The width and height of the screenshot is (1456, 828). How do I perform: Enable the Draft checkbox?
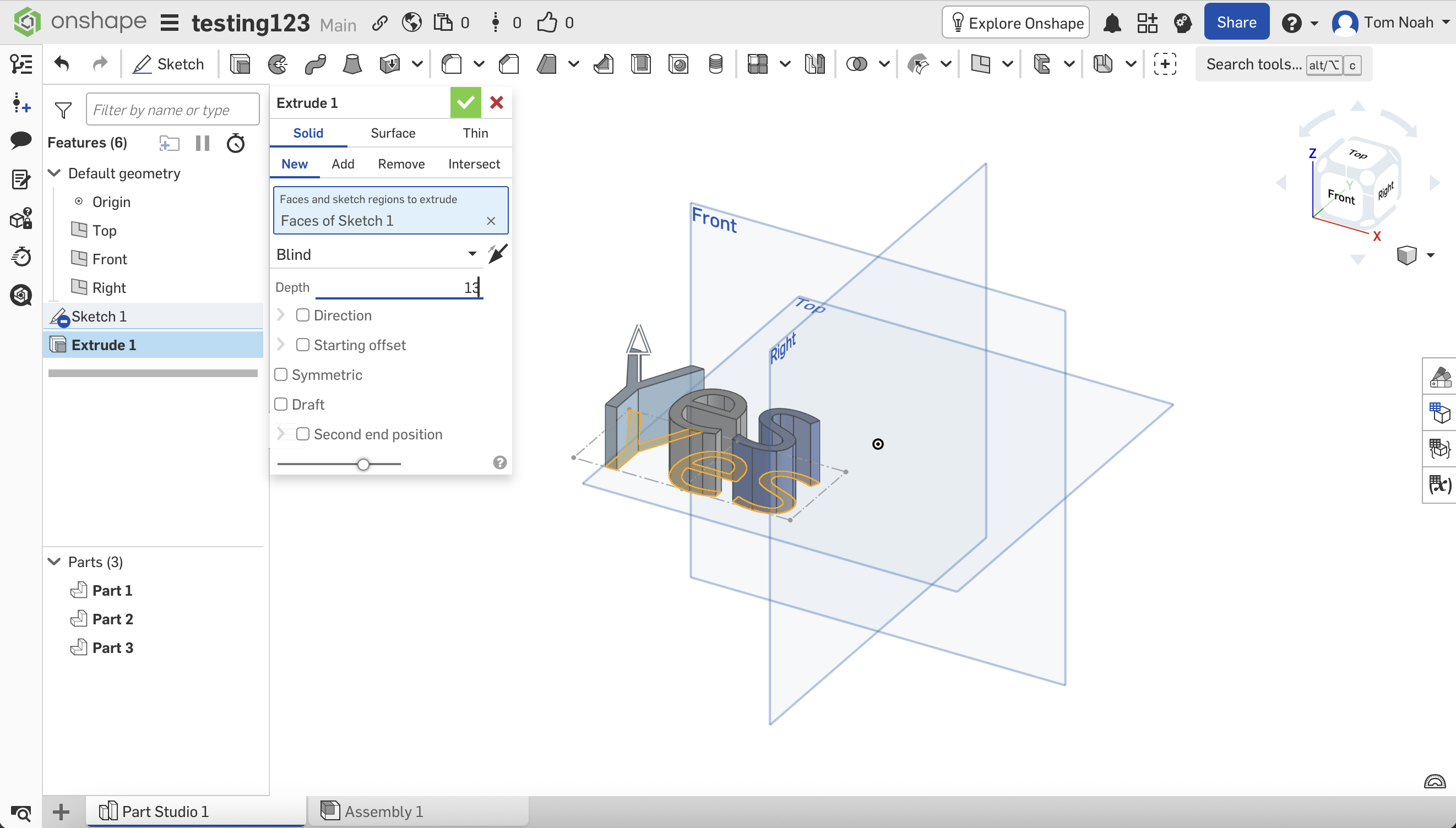281,404
